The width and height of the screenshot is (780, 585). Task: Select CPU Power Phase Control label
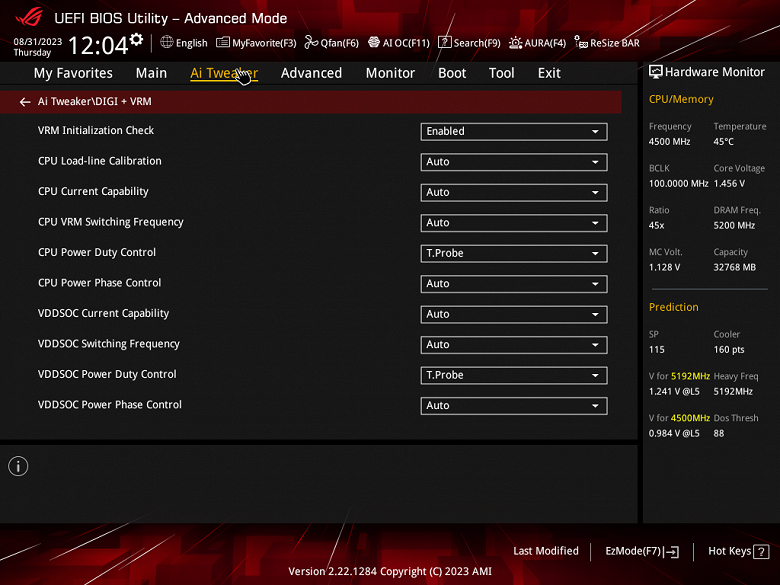coord(99,283)
